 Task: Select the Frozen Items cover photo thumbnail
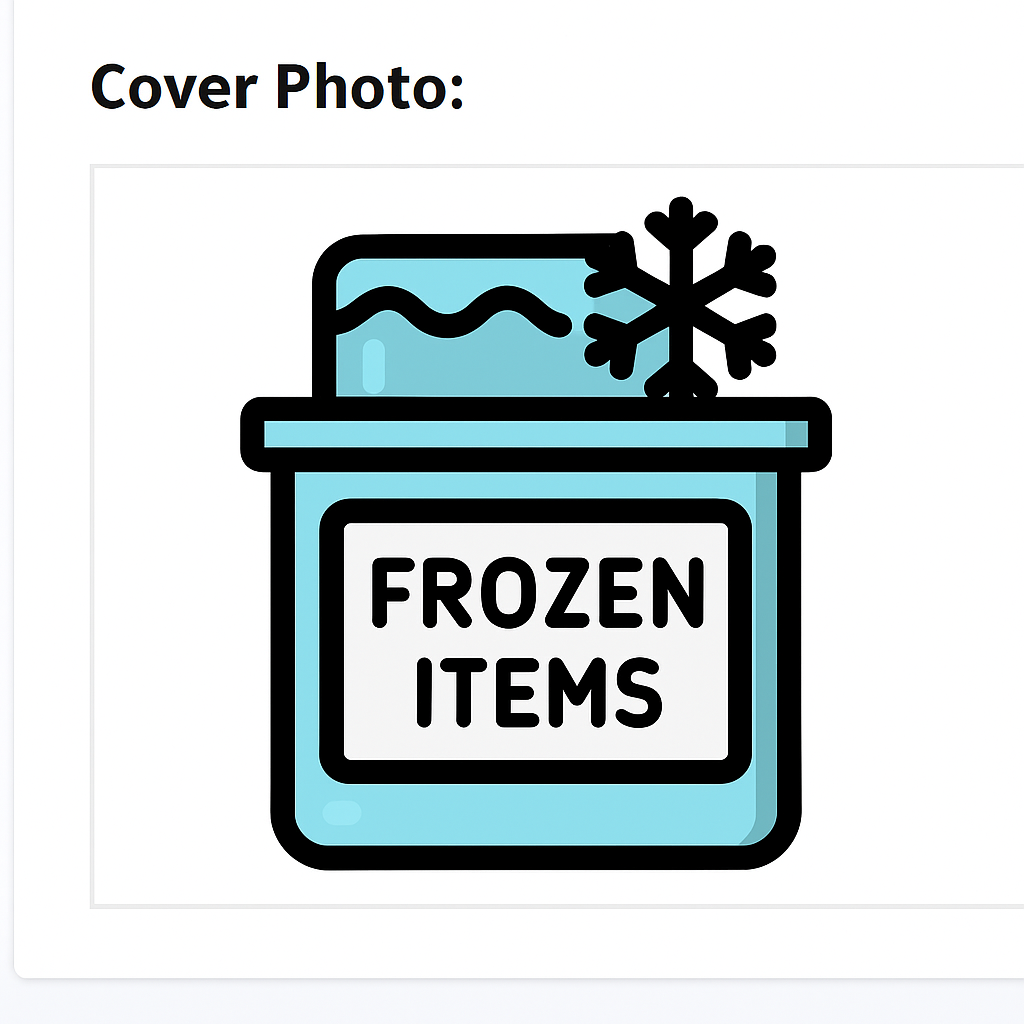click(556, 536)
